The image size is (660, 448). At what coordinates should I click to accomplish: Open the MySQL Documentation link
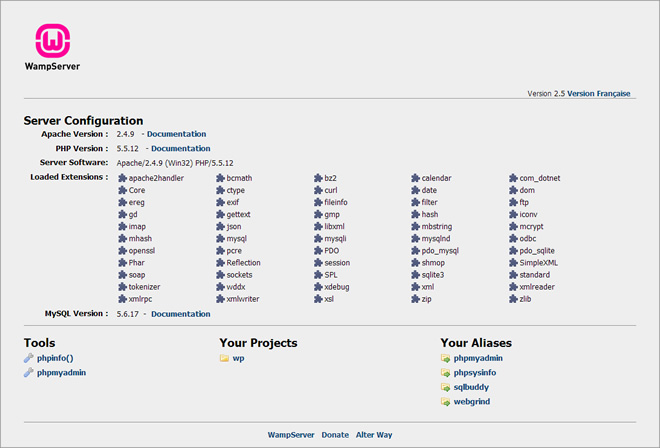181,314
